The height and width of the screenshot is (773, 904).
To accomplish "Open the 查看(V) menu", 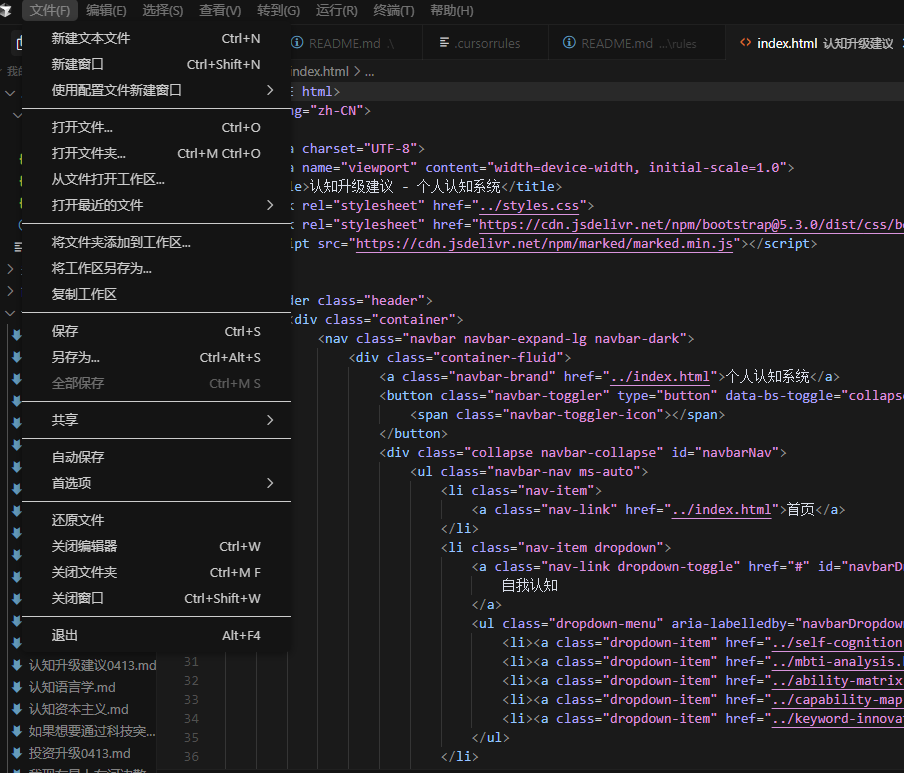I will 220,10.
